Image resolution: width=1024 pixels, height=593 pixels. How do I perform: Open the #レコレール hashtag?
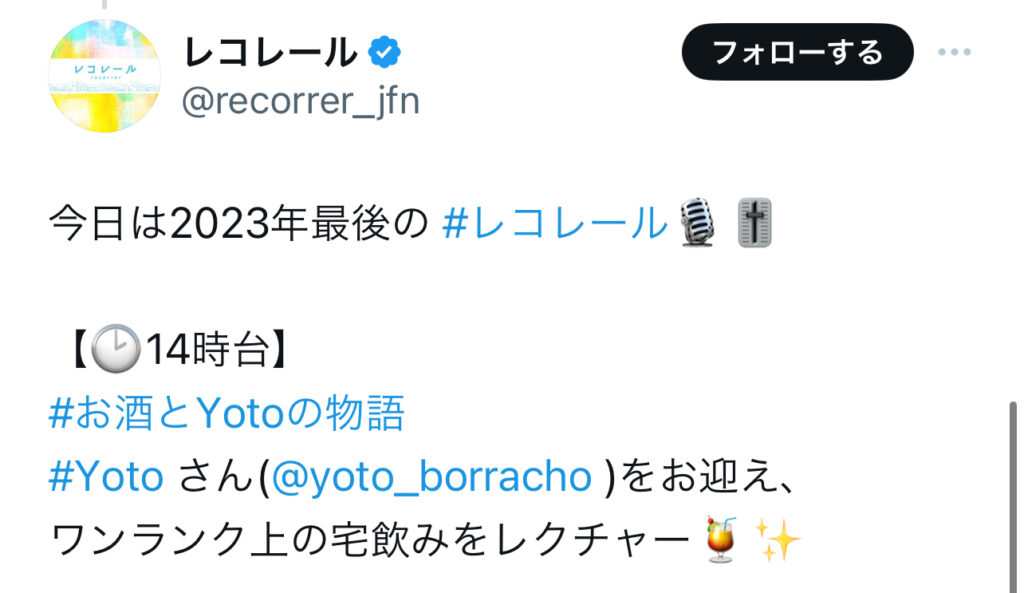[x=555, y=223]
